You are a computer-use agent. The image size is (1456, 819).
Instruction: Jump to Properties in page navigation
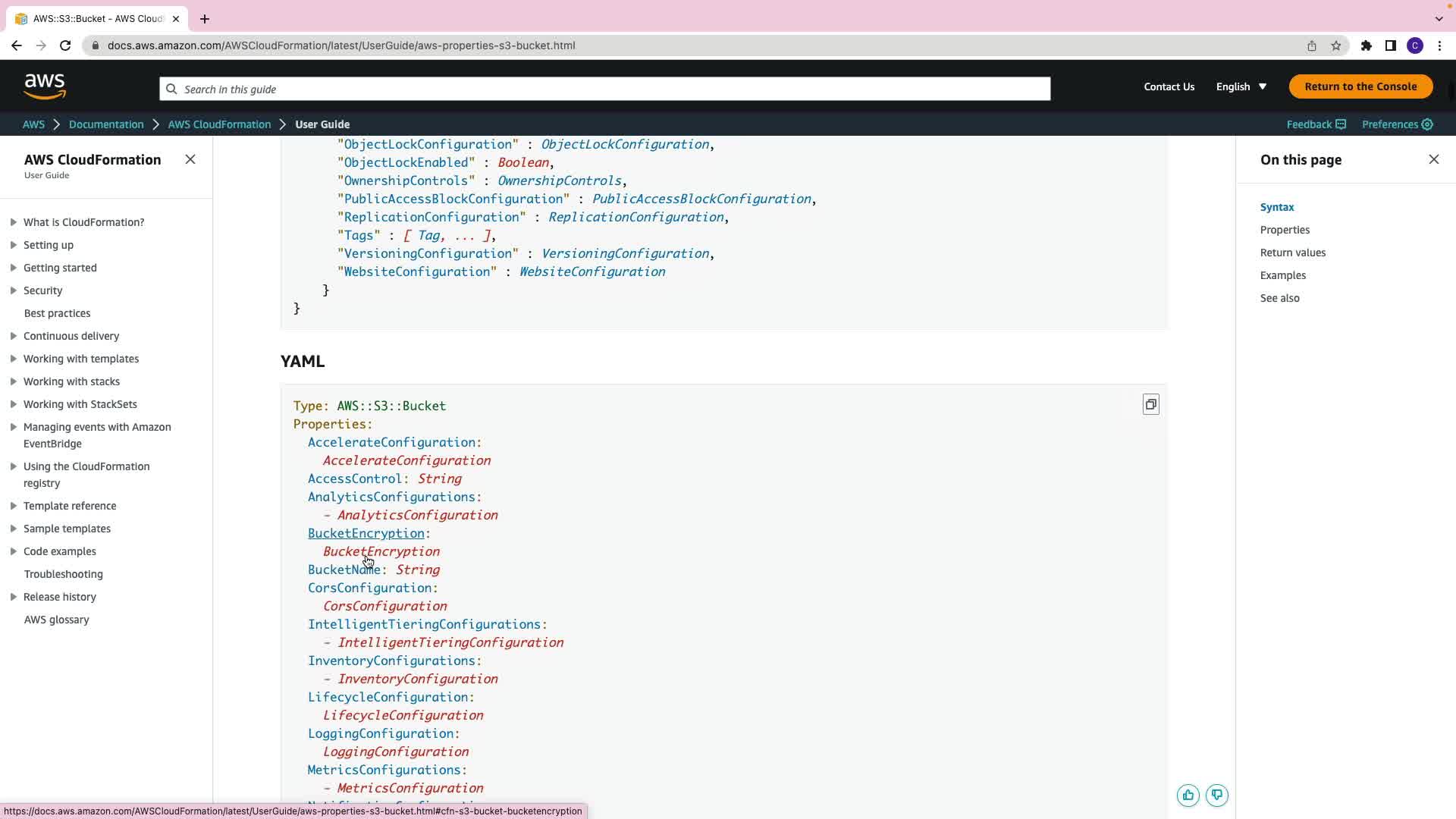(x=1285, y=230)
